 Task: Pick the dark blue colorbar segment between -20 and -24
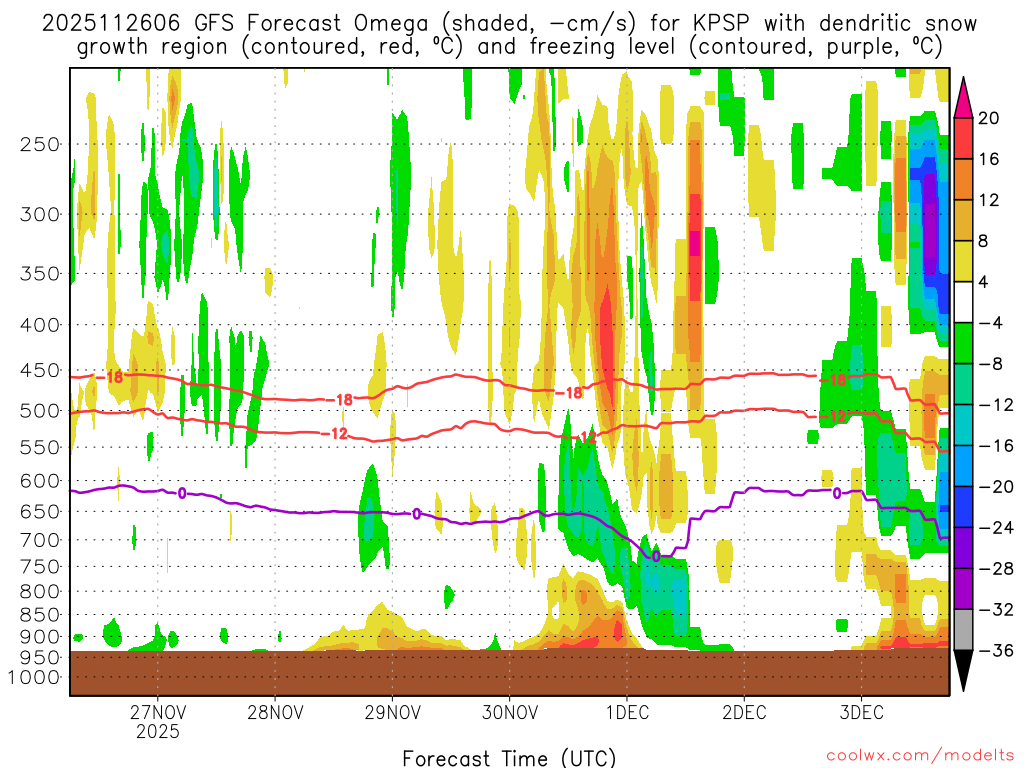(963, 507)
